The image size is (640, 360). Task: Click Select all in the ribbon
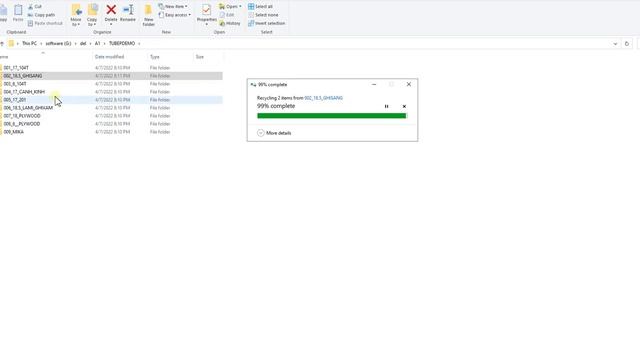click(260, 7)
